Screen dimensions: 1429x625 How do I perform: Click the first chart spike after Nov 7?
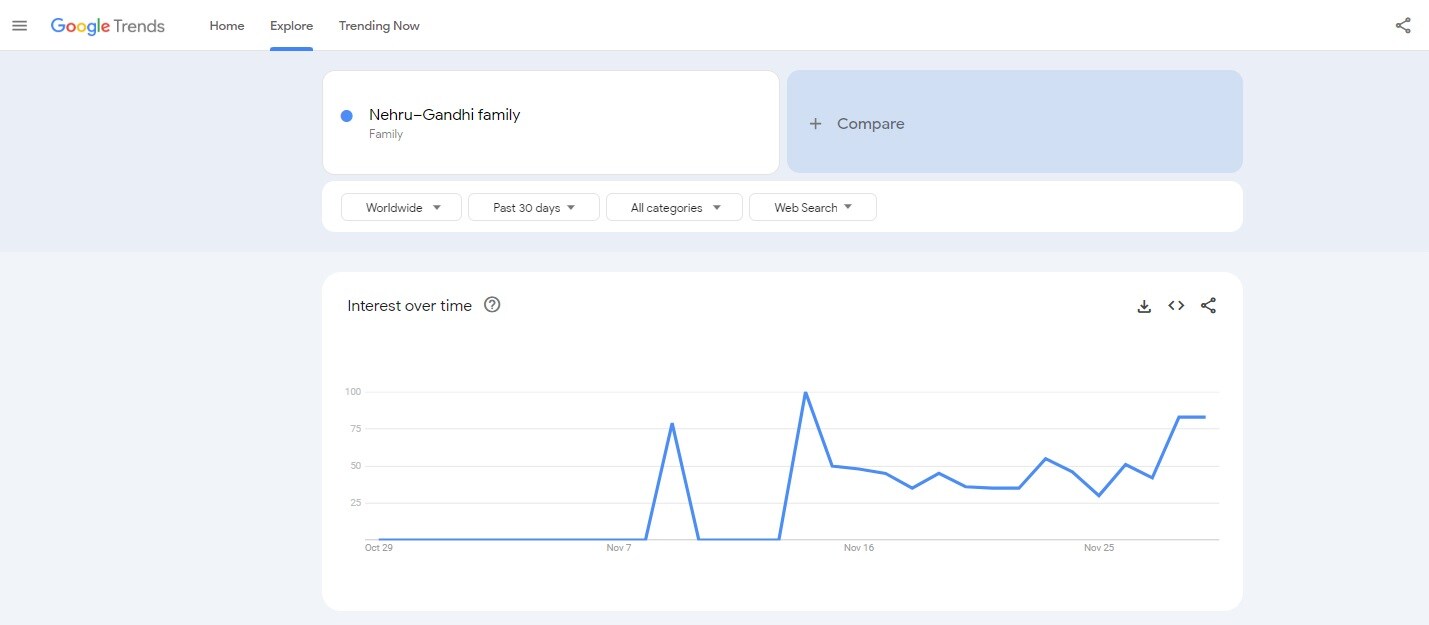(x=672, y=424)
